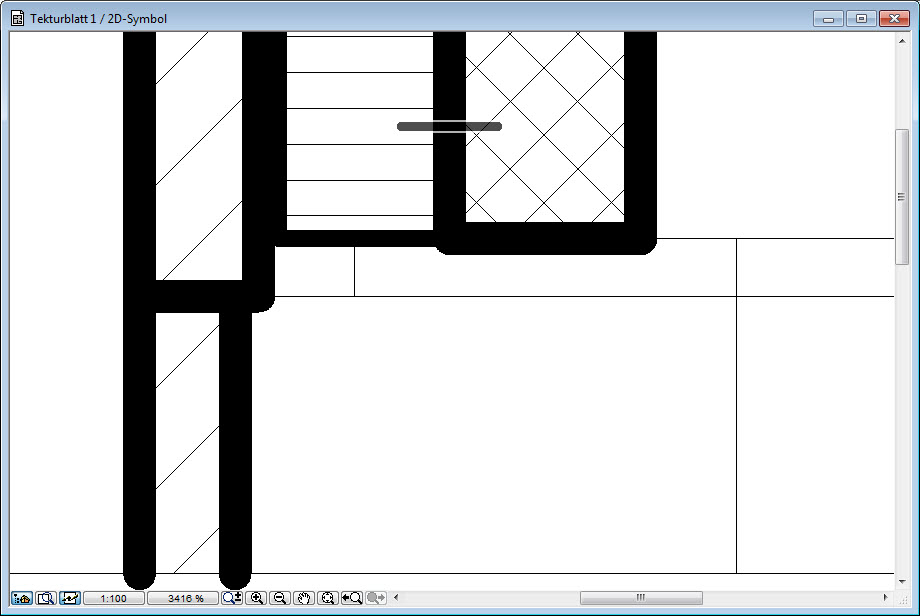Click the fit in window icon

coord(327,598)
